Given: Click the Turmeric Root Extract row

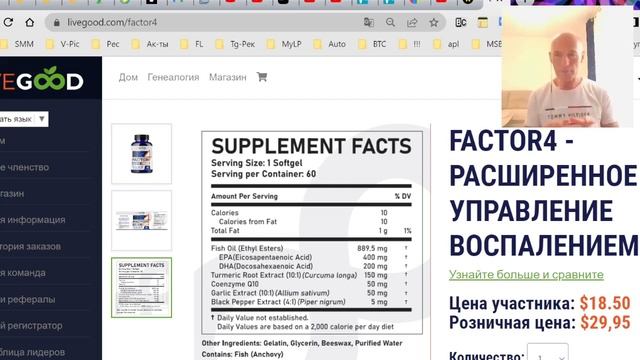Looking at the screenshot, I should [x=311, y=275].
